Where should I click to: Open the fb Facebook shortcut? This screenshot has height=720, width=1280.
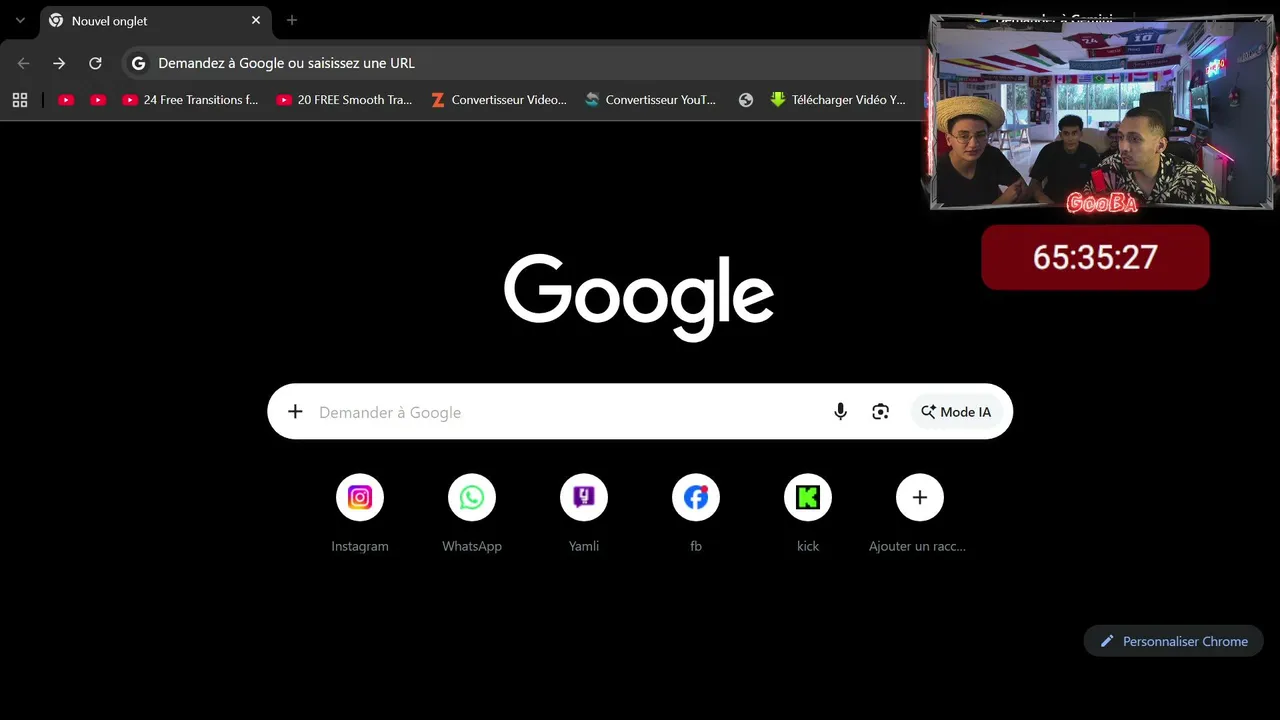696,512
